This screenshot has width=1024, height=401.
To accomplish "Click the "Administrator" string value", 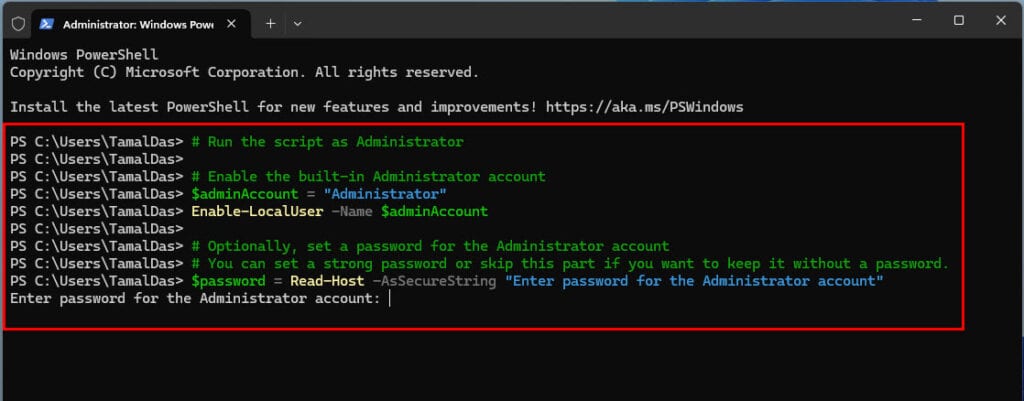I will coord(385,194).
